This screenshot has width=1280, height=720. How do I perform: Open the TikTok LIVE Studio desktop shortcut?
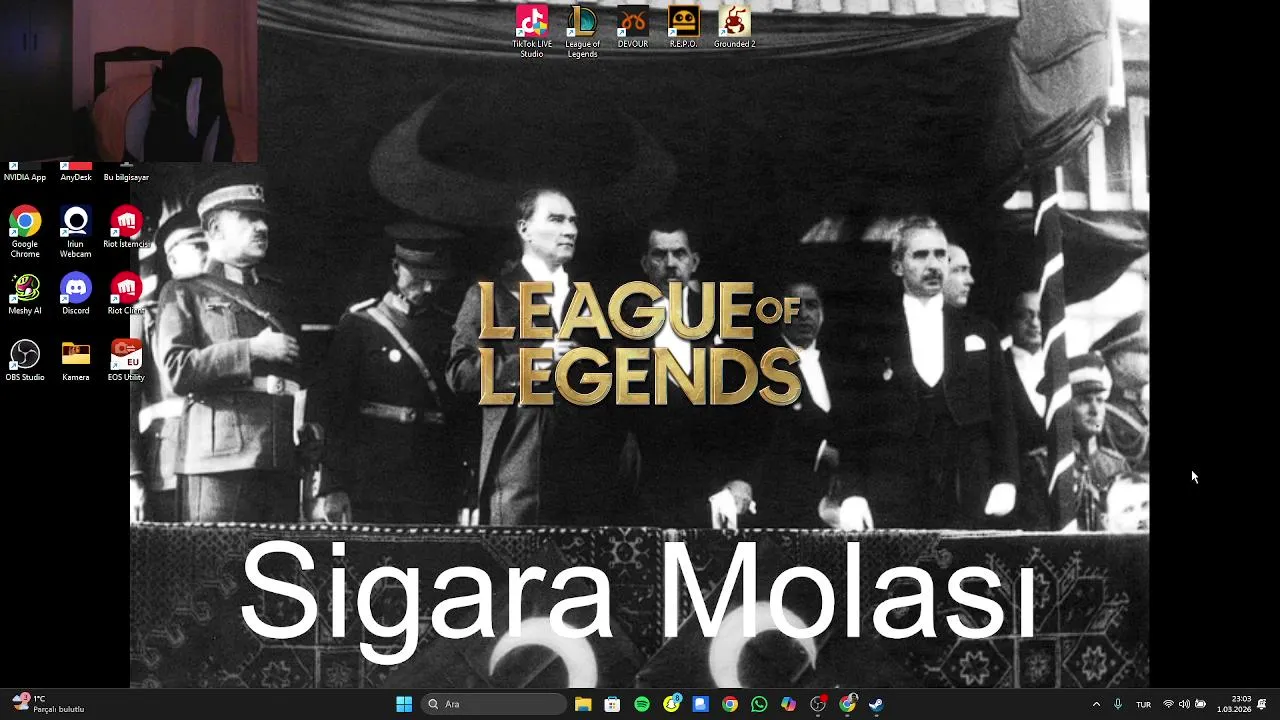(532, 30)
